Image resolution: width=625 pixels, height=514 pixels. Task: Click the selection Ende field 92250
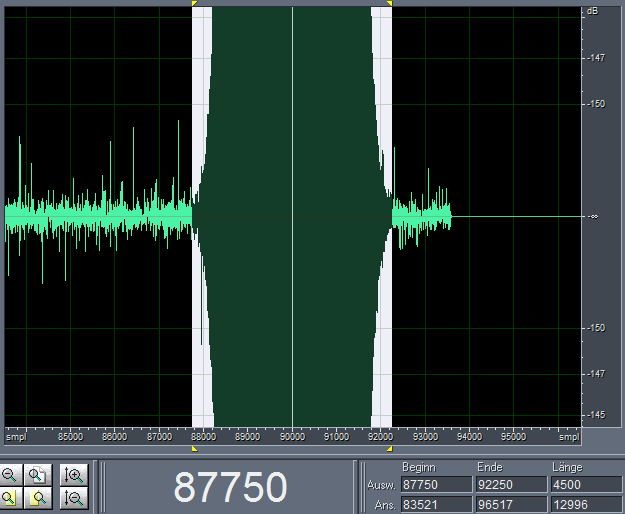point(511,485)
